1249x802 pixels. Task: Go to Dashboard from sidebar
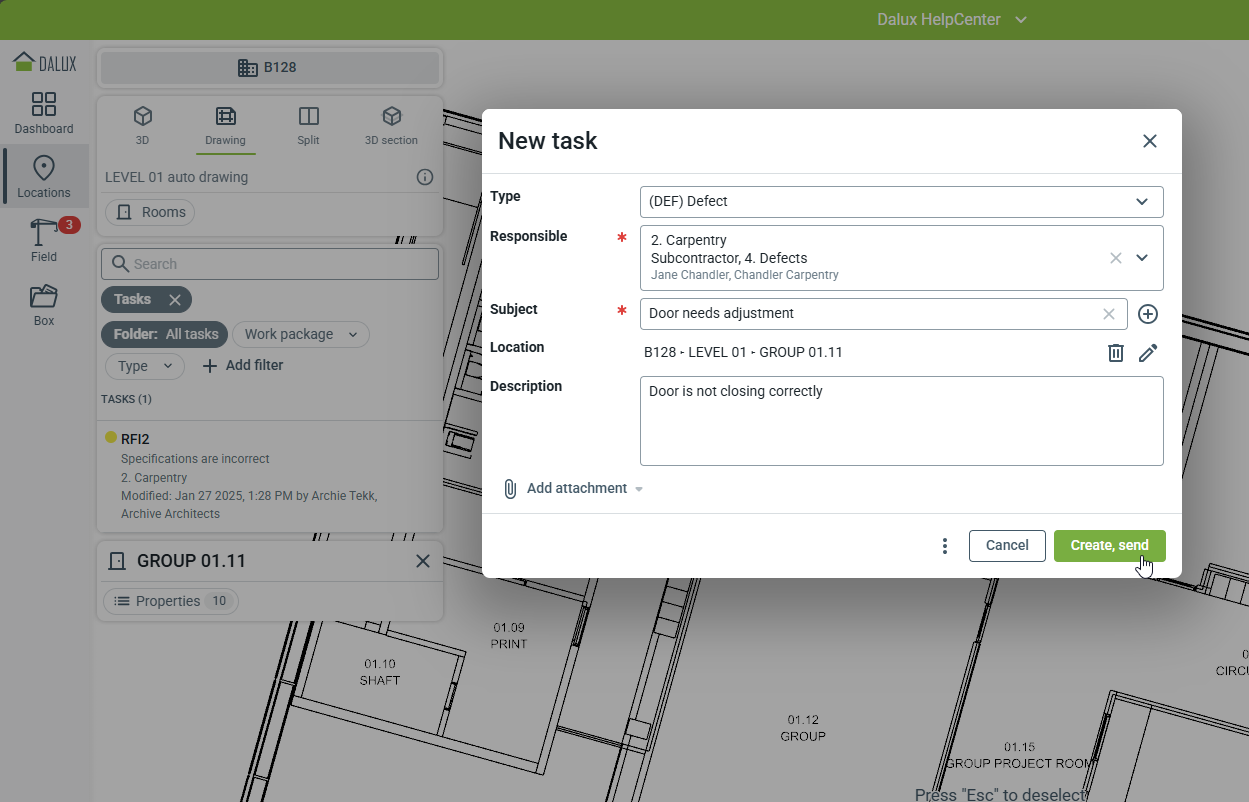[x=44, y=113]
